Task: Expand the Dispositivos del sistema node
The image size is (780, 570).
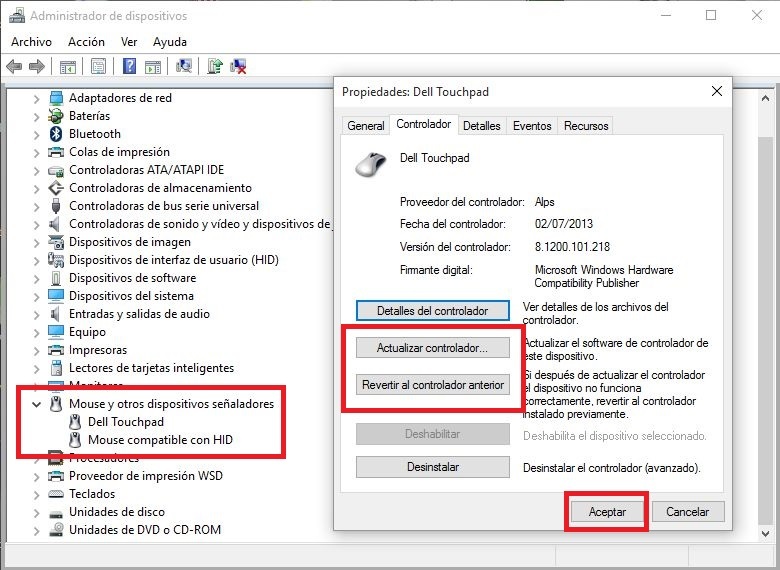Action: pyautogui.click(x=36, y=296)
